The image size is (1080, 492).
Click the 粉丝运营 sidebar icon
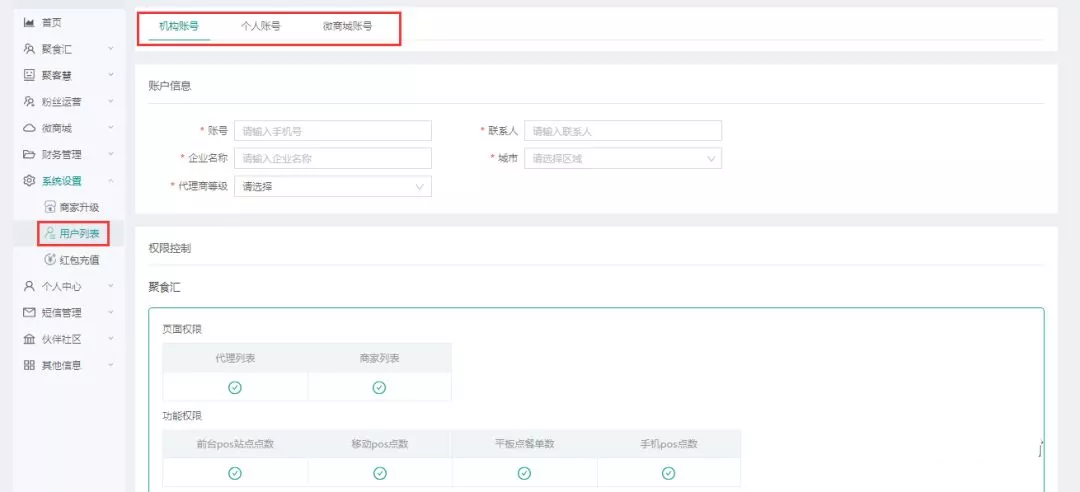point(29,102)
